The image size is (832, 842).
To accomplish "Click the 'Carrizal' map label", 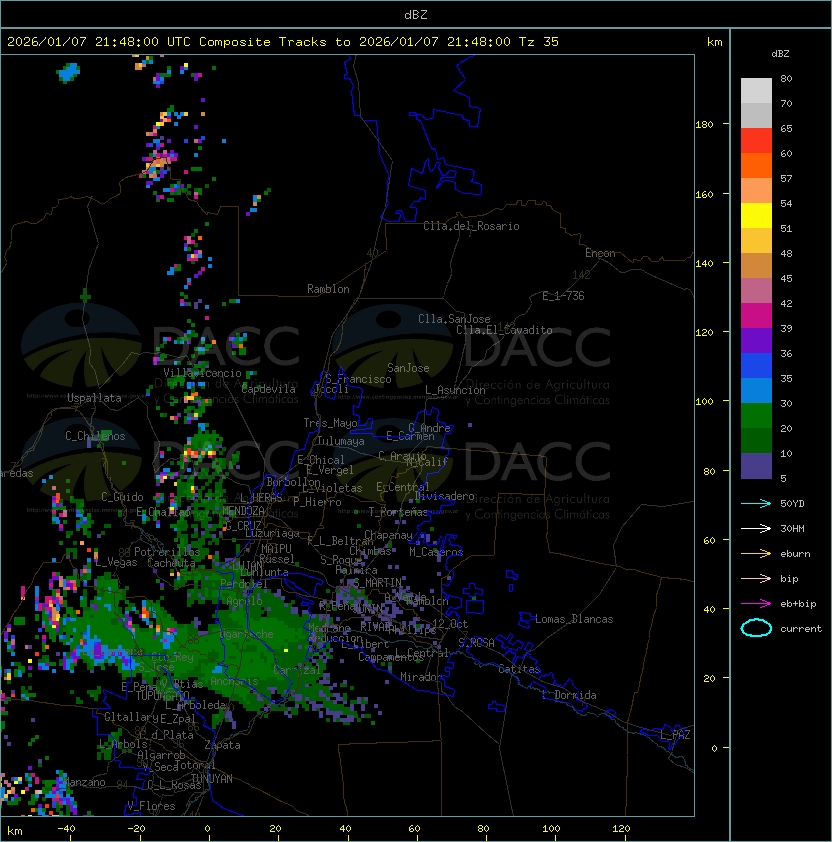I will click(297, 670).
